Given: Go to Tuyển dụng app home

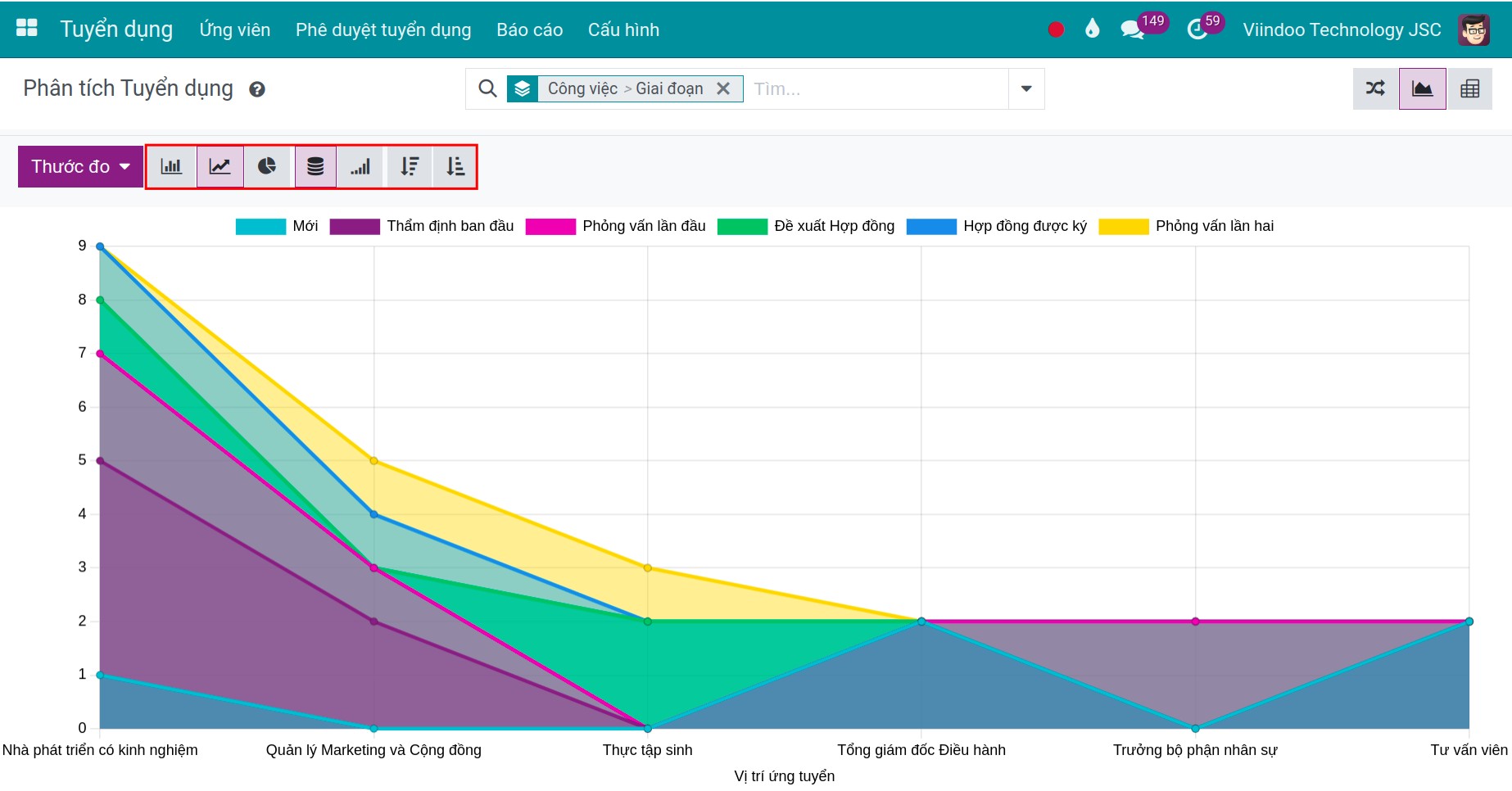Looking at the screenshot, I should (x=116, y=29).
